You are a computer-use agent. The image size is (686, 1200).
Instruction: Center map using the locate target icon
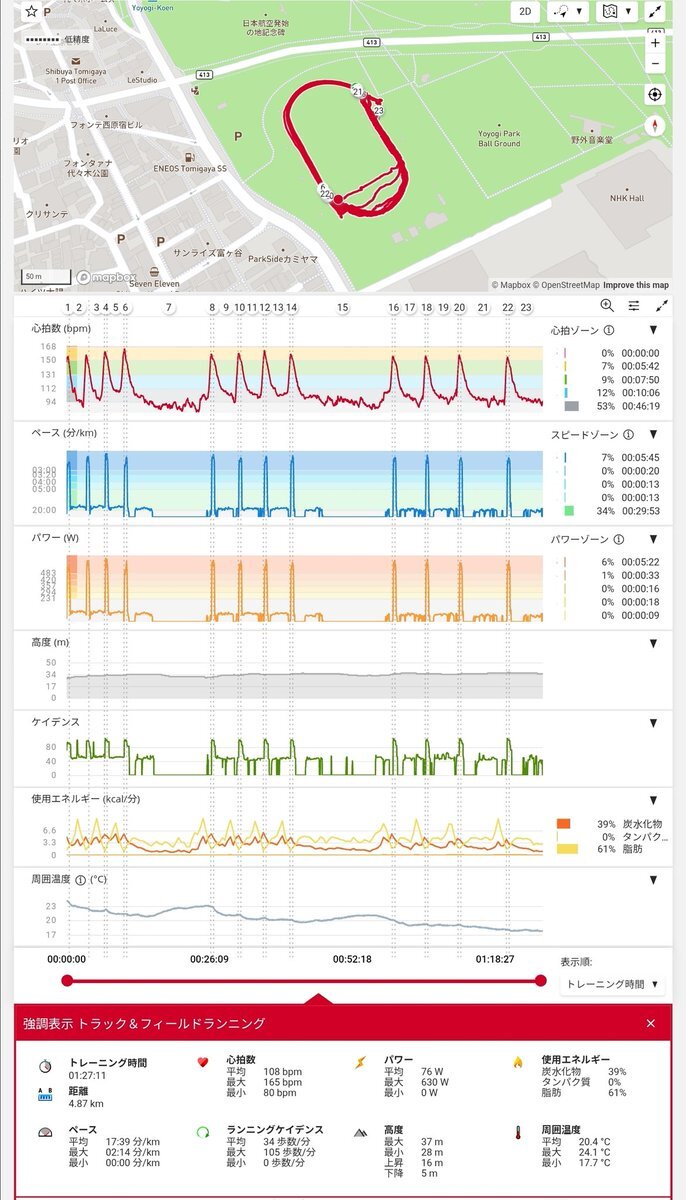[x=655, y=95]
